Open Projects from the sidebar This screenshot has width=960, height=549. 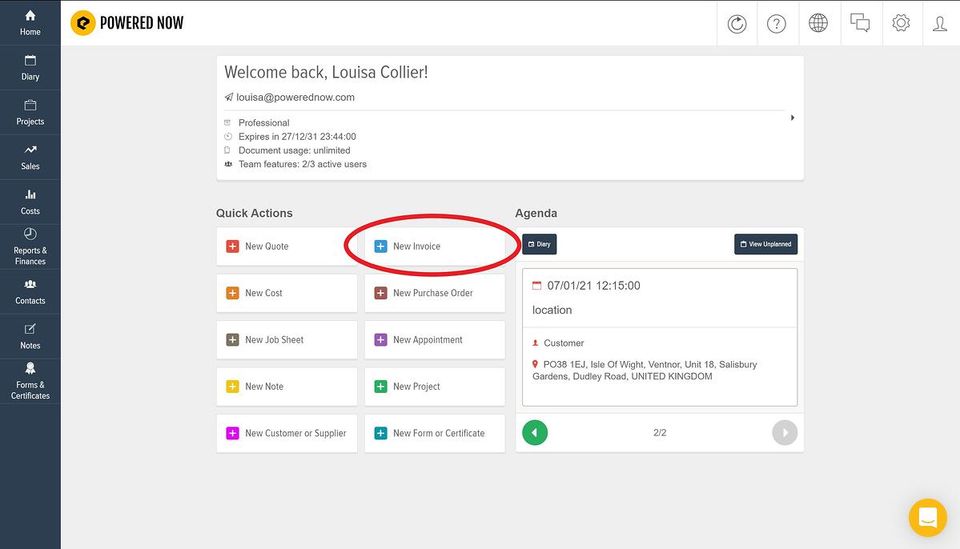tap(30, 112)
